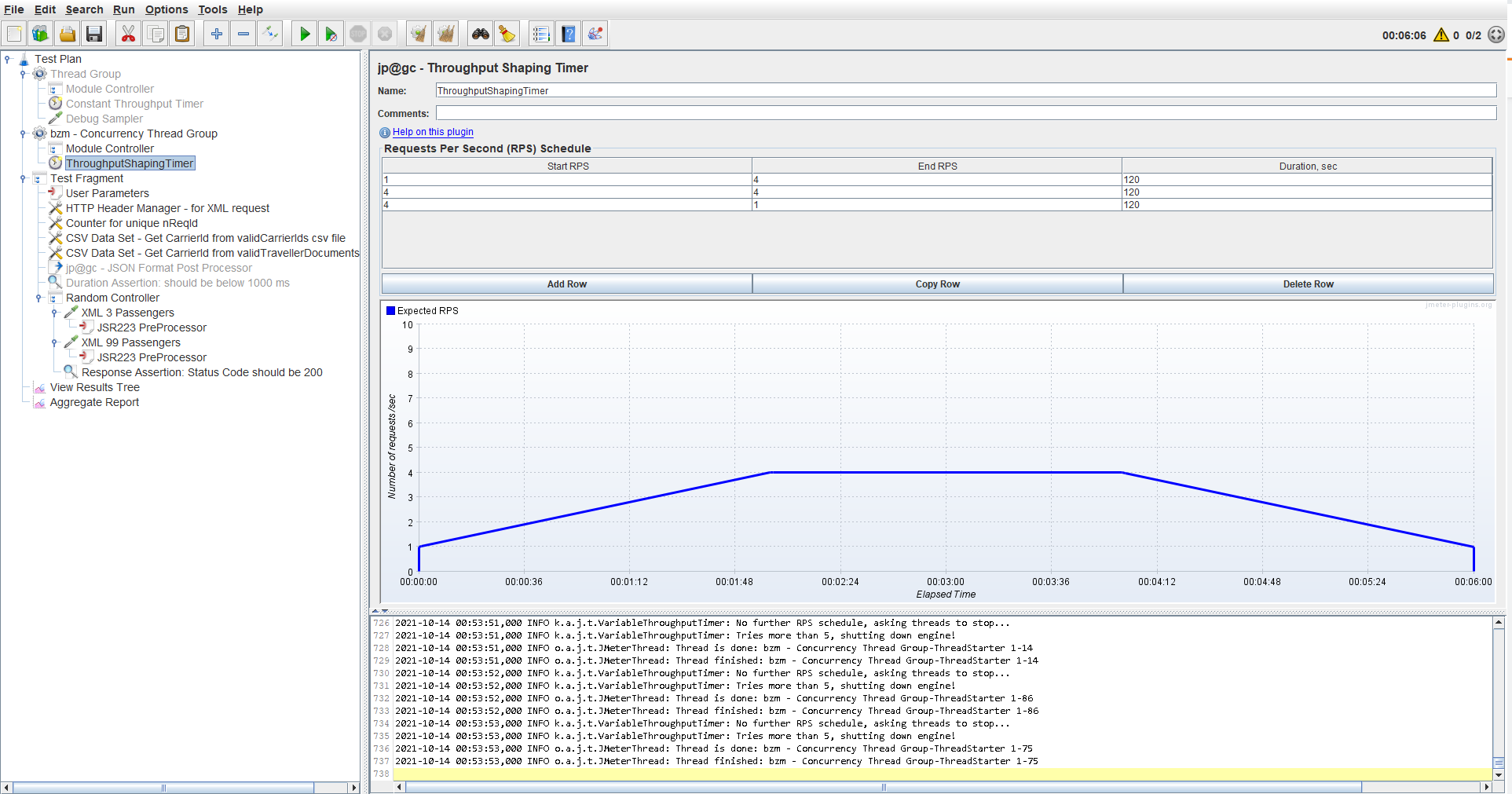
Task: Collapse the Thread Group node
Action: click(x=23, y=74)
